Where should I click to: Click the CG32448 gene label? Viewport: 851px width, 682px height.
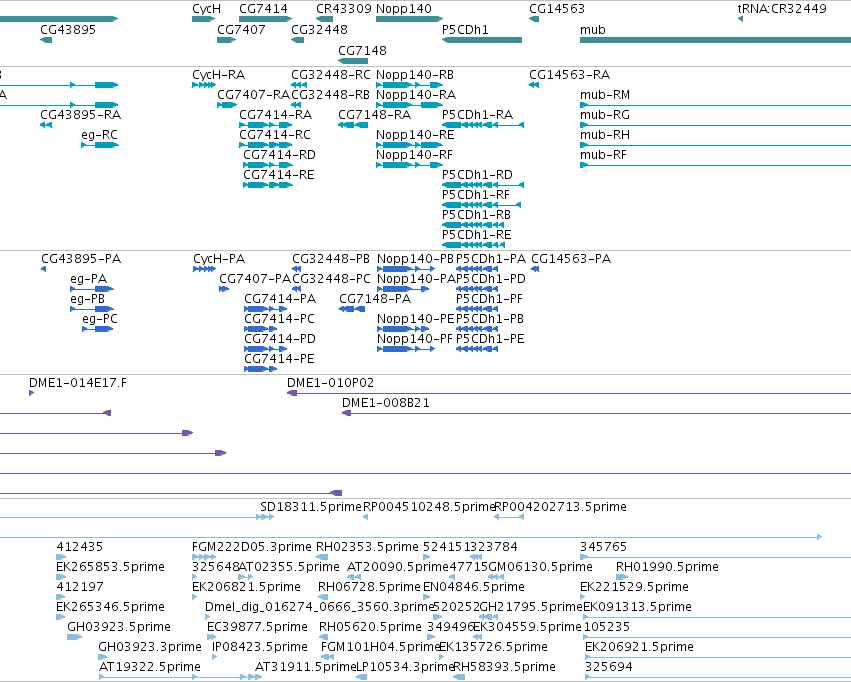tap(319, 30)
